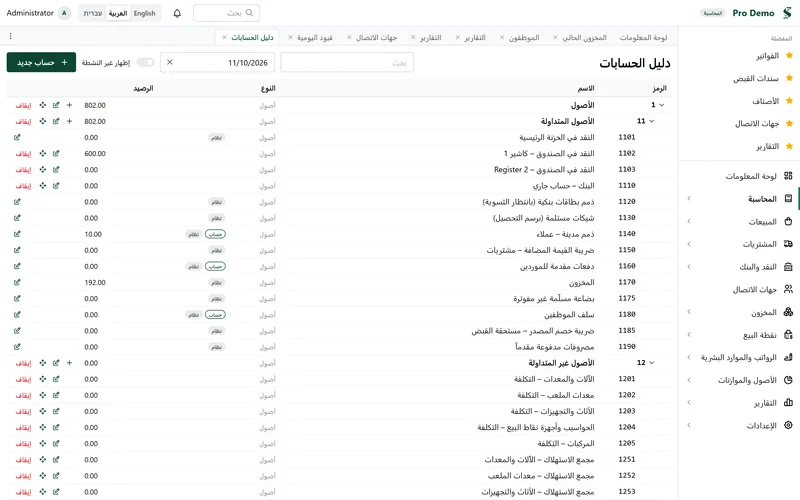Switch to قيود اليومية tab
This screenshot has width=800, height=500.
tap(315, 38)
